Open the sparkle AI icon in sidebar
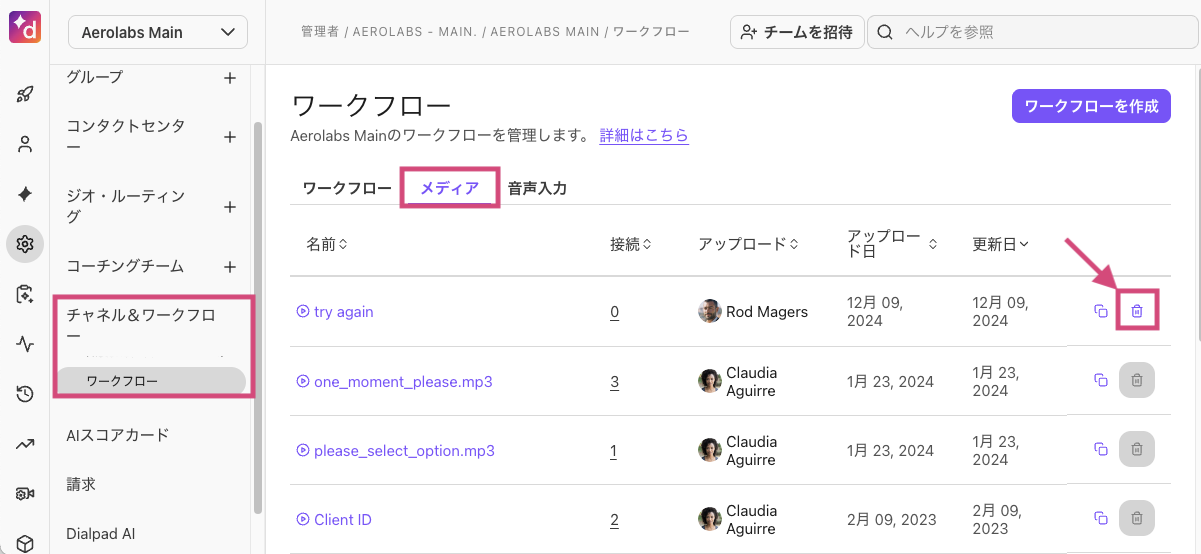Viewport: 1201px width, 554px height. pyautogui.click(x=25, y=194)
